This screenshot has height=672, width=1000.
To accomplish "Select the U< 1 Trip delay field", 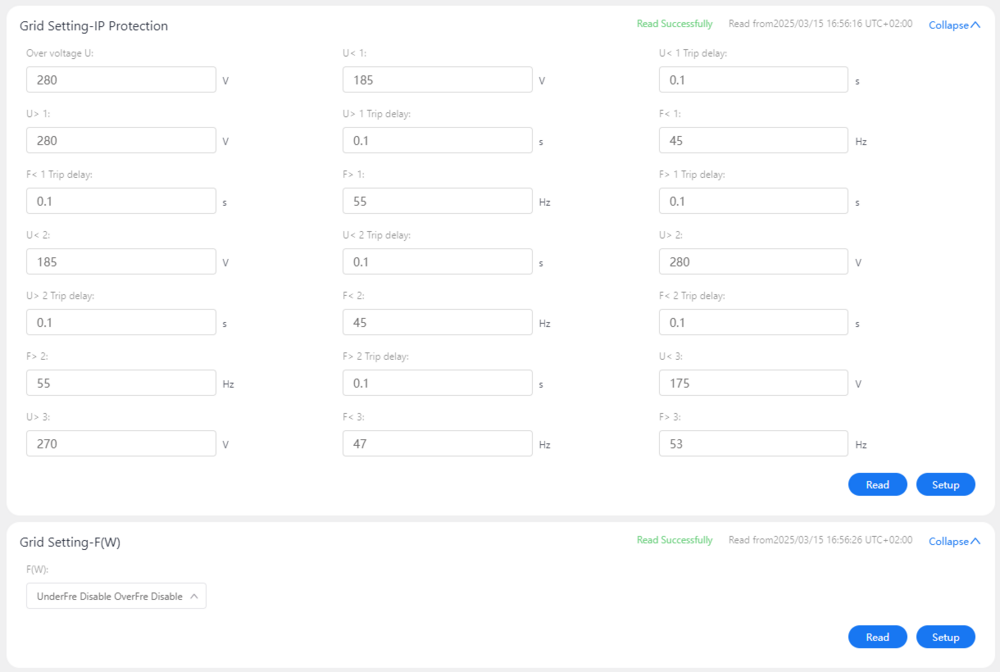I will coord(753,80).
